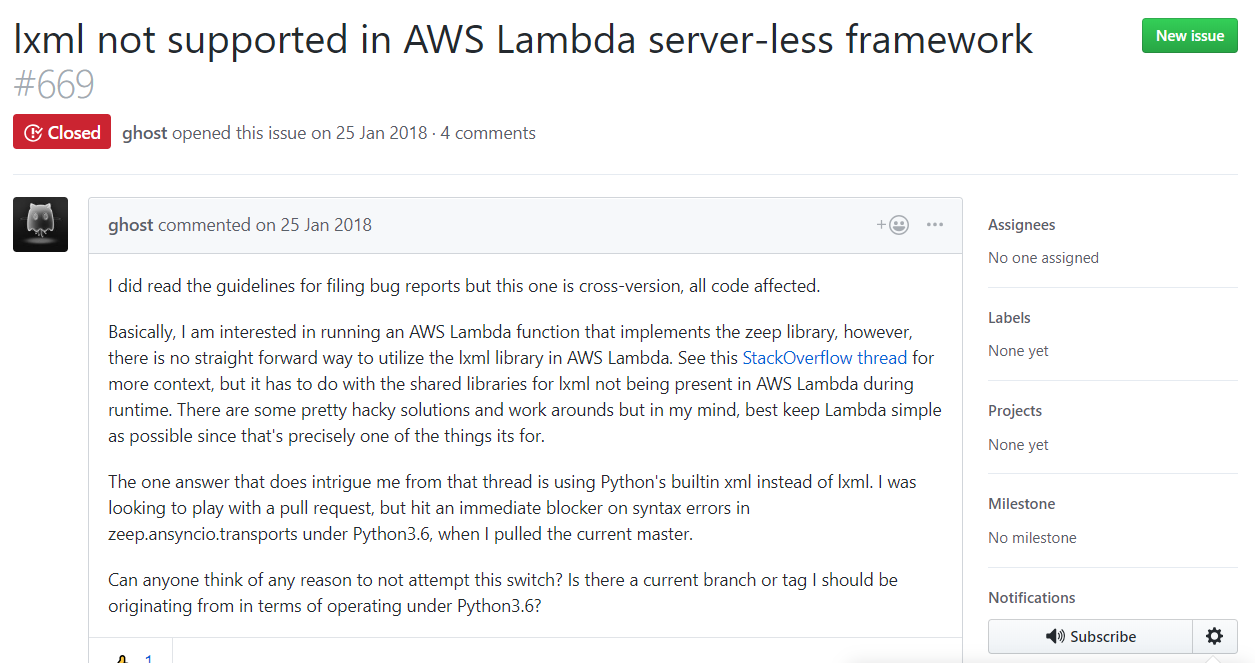Click ghost username in comment header
This screenshot has width=1255, height=663.
(131, 225)
